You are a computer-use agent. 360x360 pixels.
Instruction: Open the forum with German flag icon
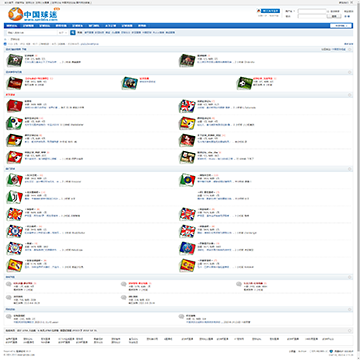click(x=15, y=140)
